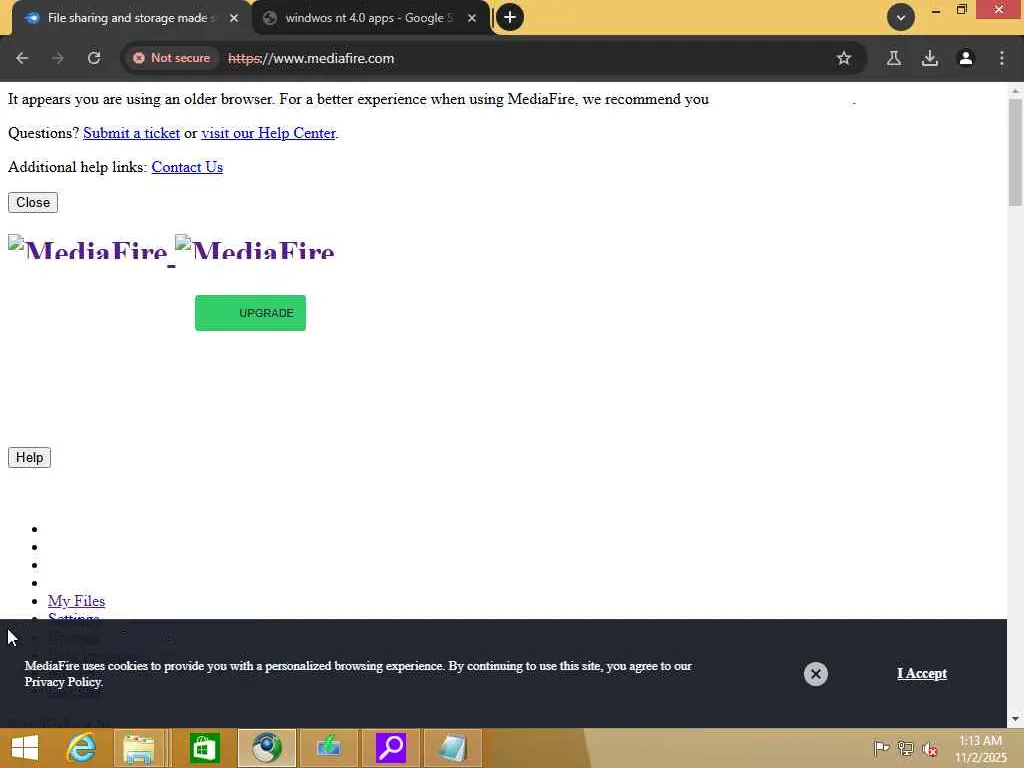Select the active browser taskbar icon
Screen dimensions: 1024x768
coord(266,748)
